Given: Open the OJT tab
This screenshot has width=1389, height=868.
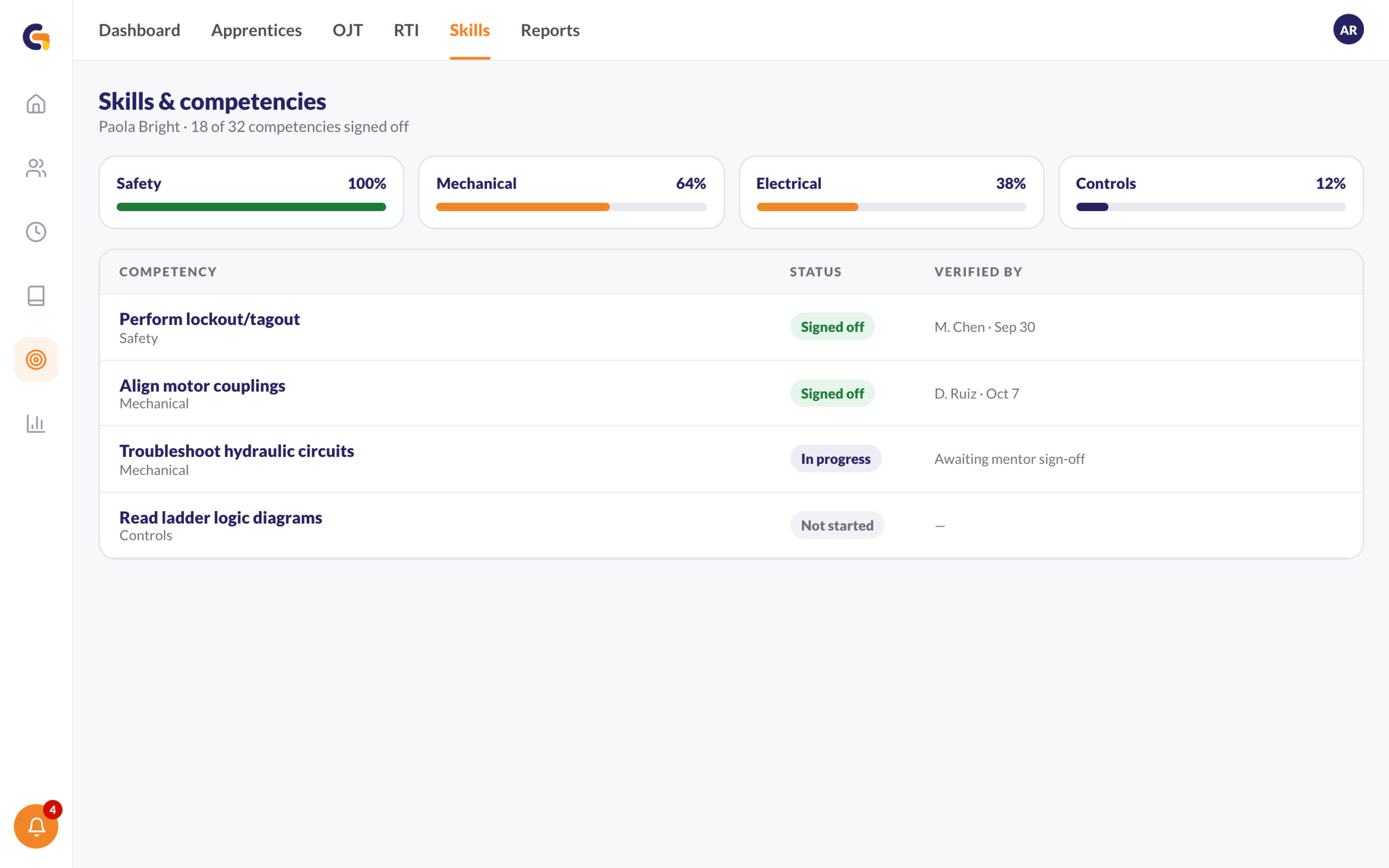Looking at the screenshot, I should (348, 30).
